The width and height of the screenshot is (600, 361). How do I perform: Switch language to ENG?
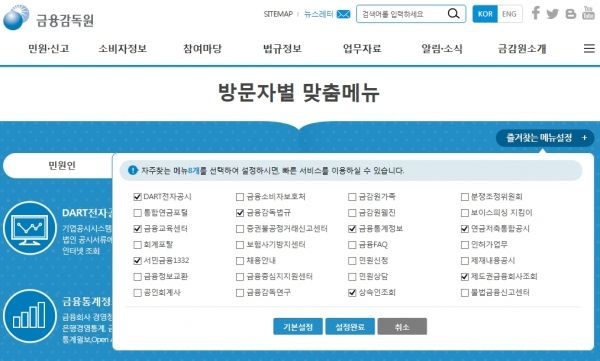coord(509,14)
